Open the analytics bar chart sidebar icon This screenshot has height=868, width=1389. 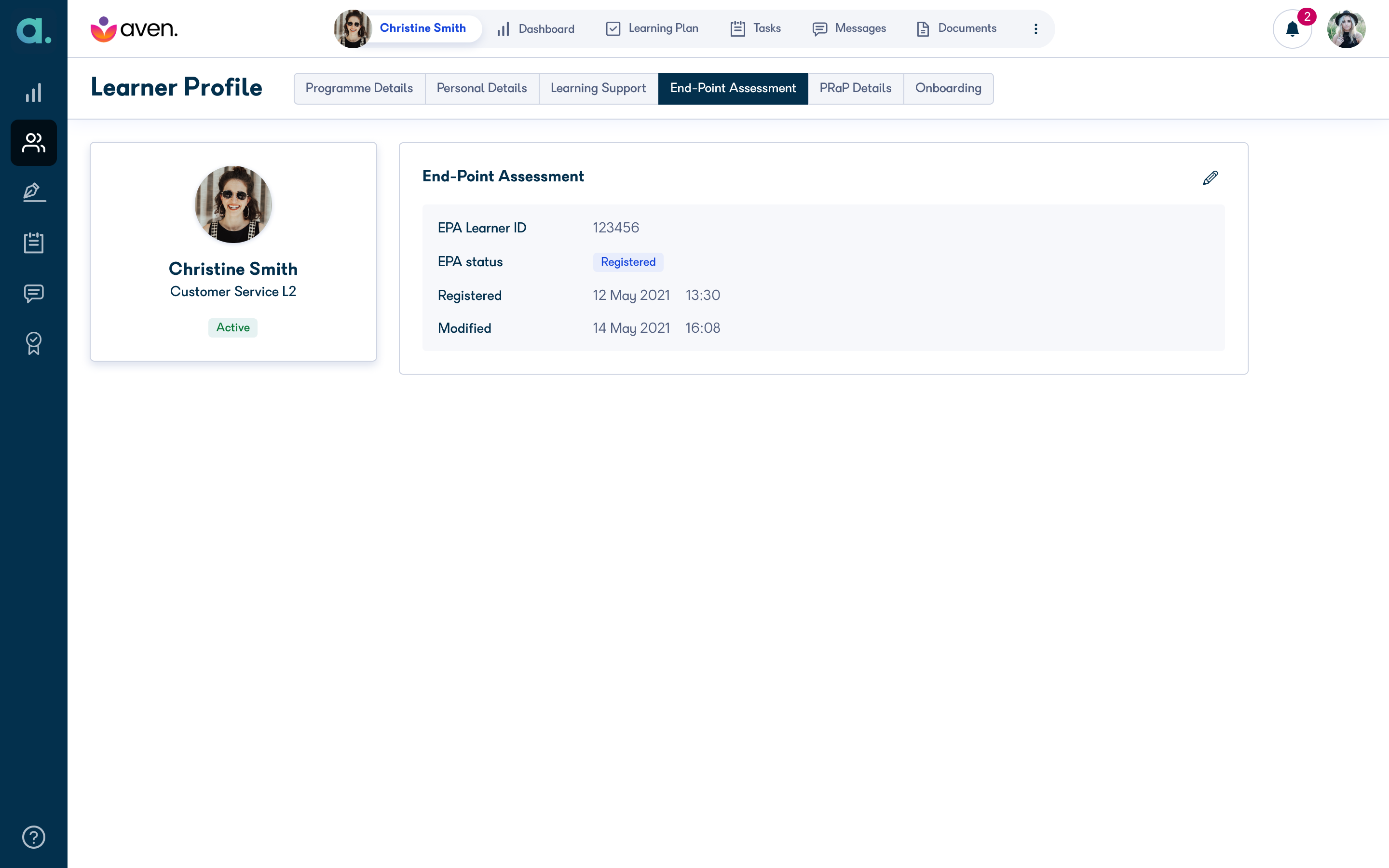(33, 93)
